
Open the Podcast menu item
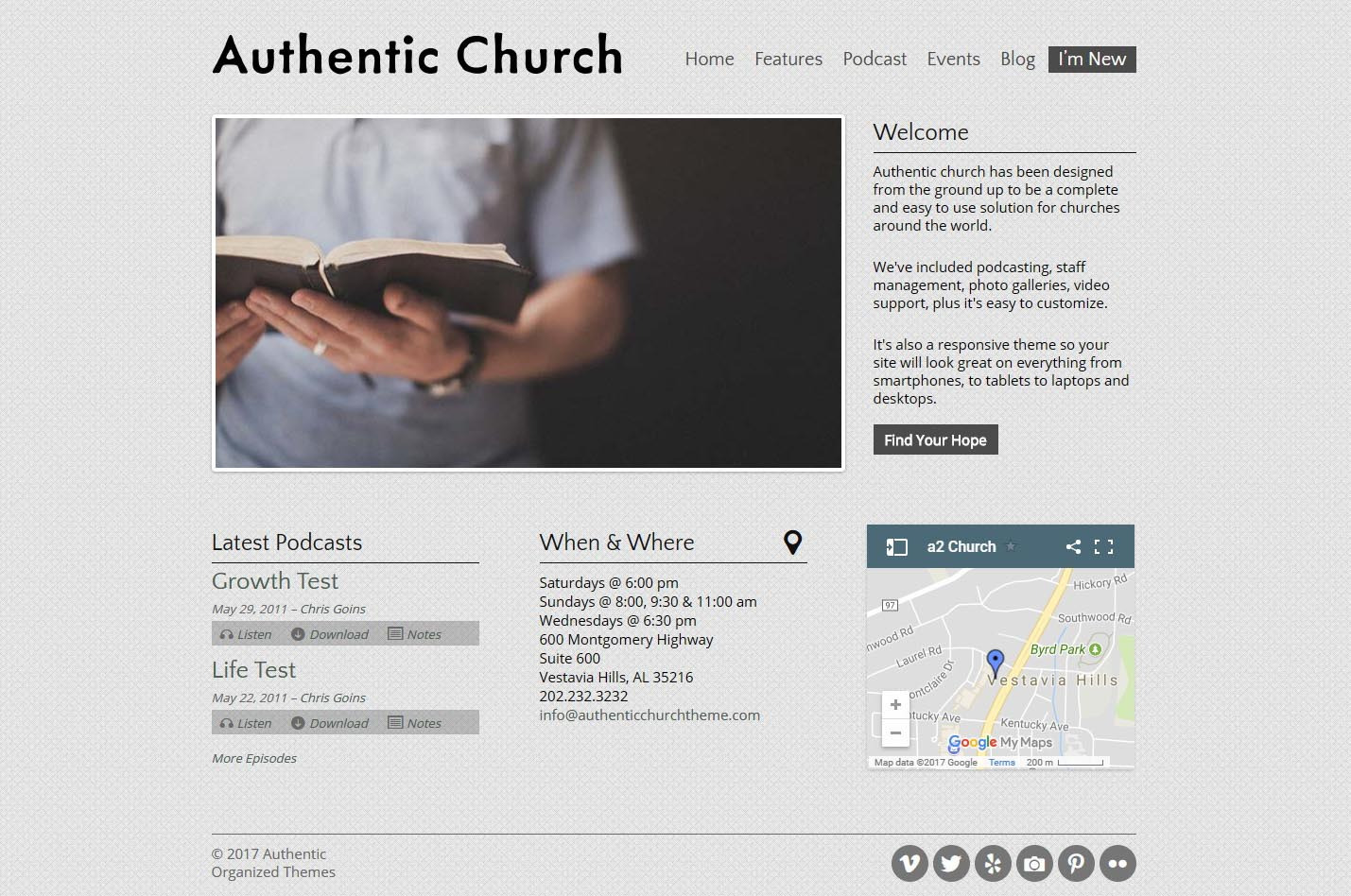point(875,59)
